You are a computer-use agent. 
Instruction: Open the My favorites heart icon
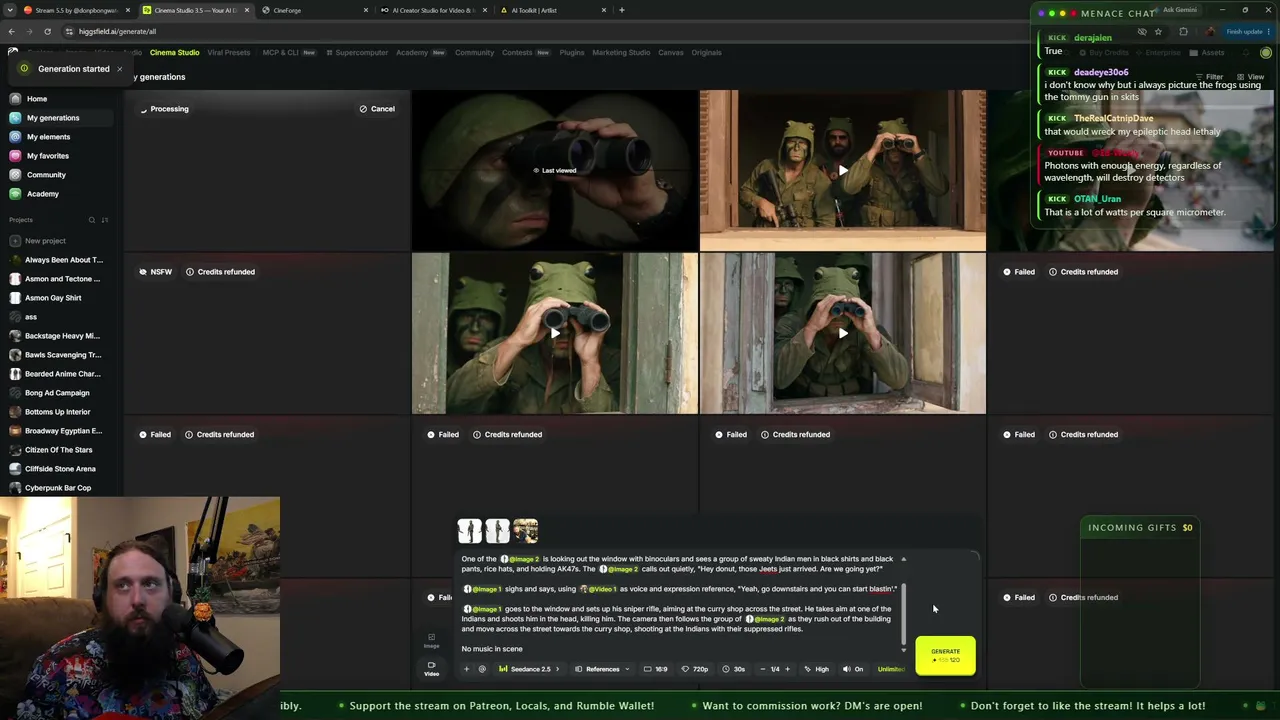coord(15,156)
